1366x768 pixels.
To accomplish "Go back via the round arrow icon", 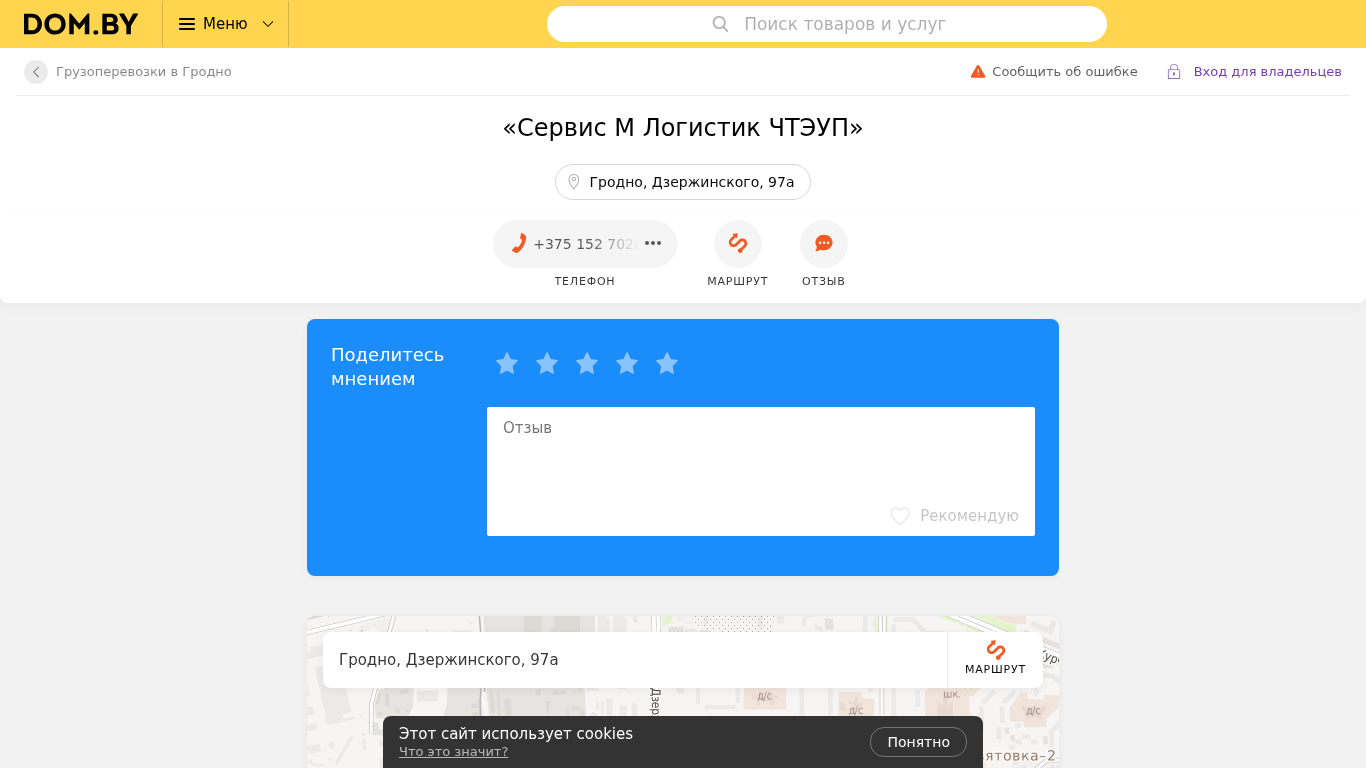I will click(36, 72).
